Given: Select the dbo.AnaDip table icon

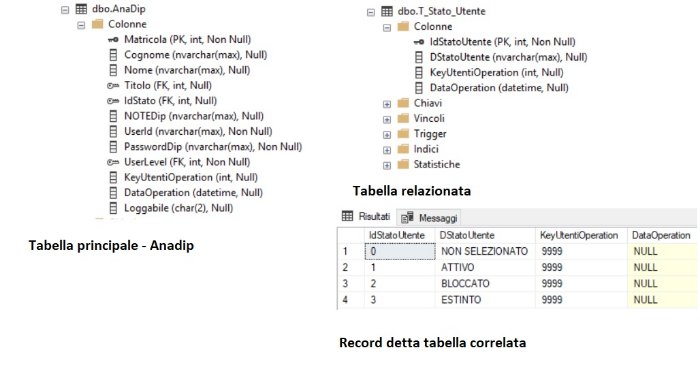Looking at the screenshot, I should tap(81, 9).
